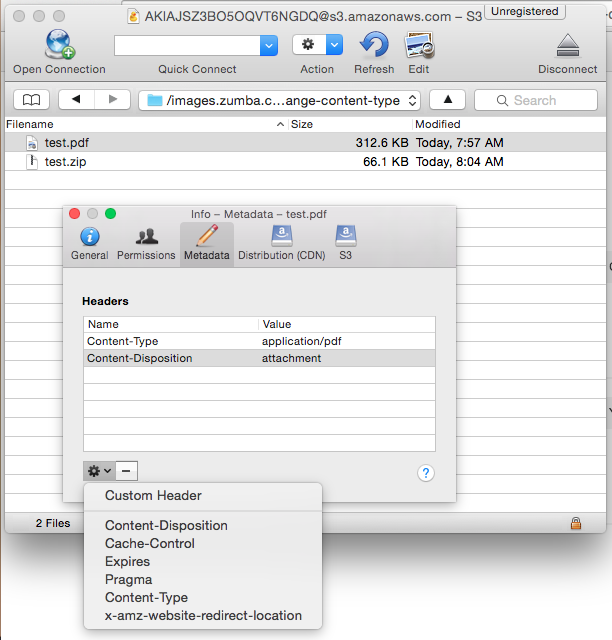Click the 66.1 KB size value

pyautogui.click(x=385, y=162)
